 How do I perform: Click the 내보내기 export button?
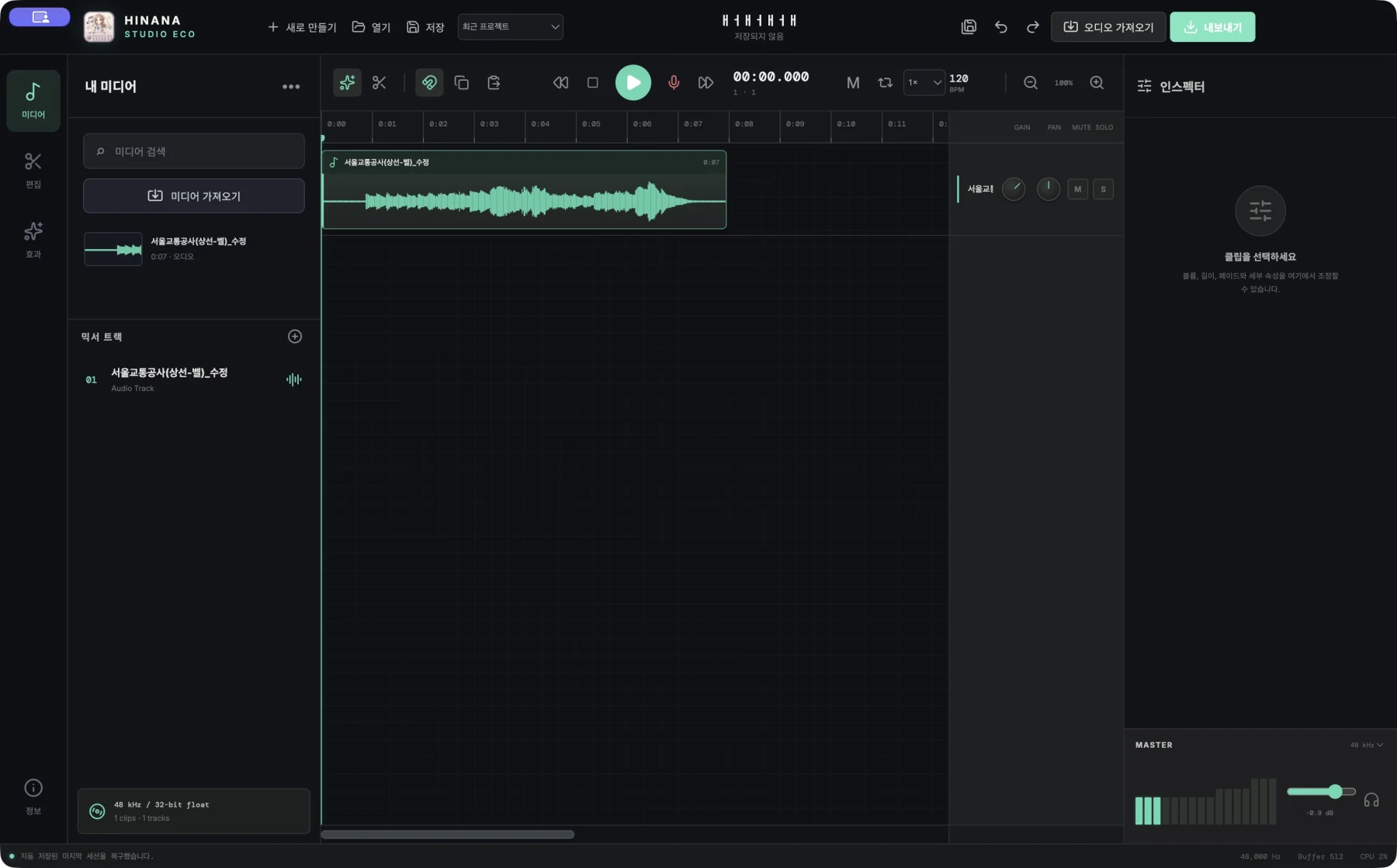coord(1212,27)
